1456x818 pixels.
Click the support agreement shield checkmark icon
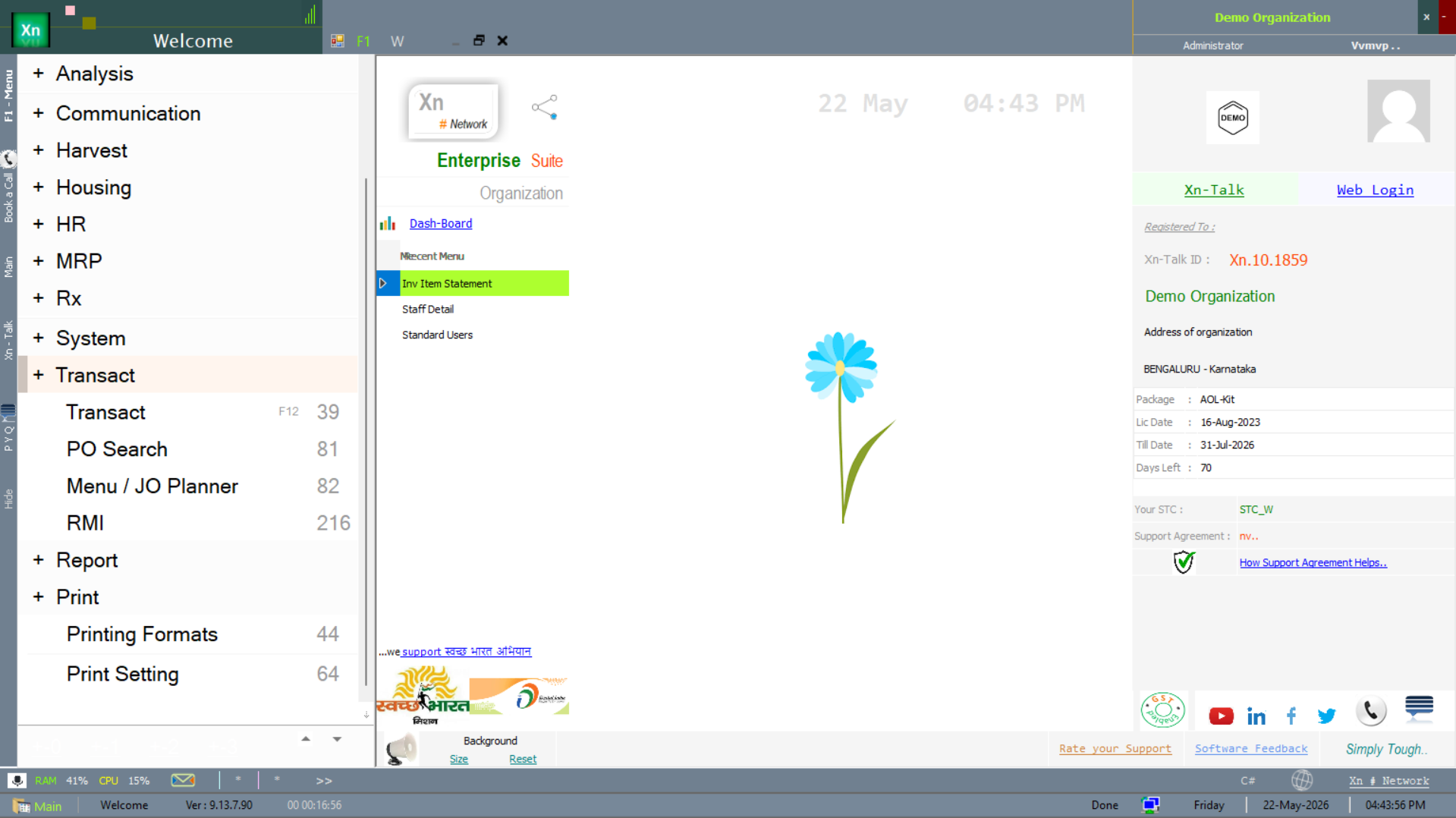point(1184,562)
